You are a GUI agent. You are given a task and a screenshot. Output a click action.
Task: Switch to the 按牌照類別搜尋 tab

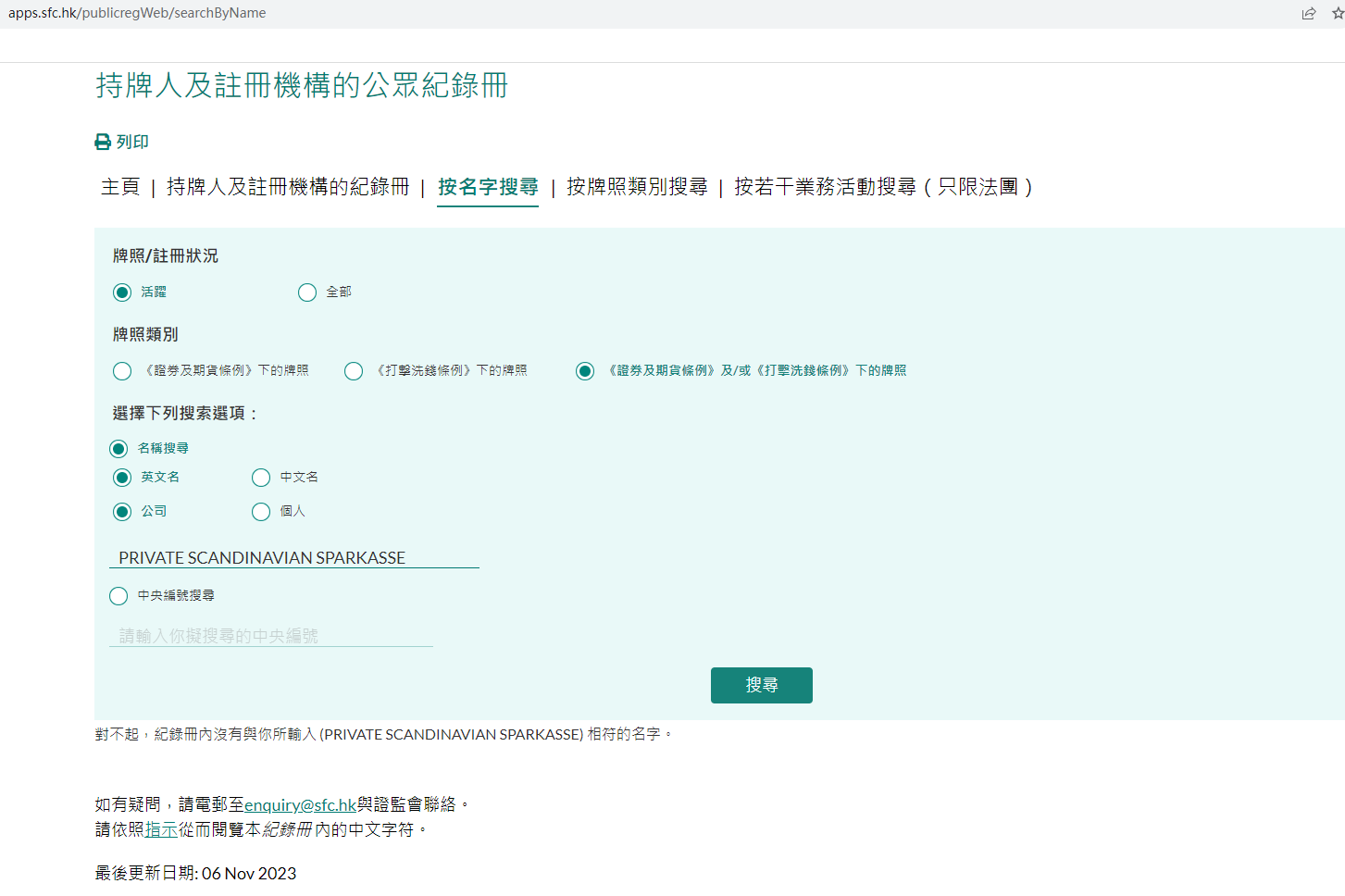click(x=637, y=187)
